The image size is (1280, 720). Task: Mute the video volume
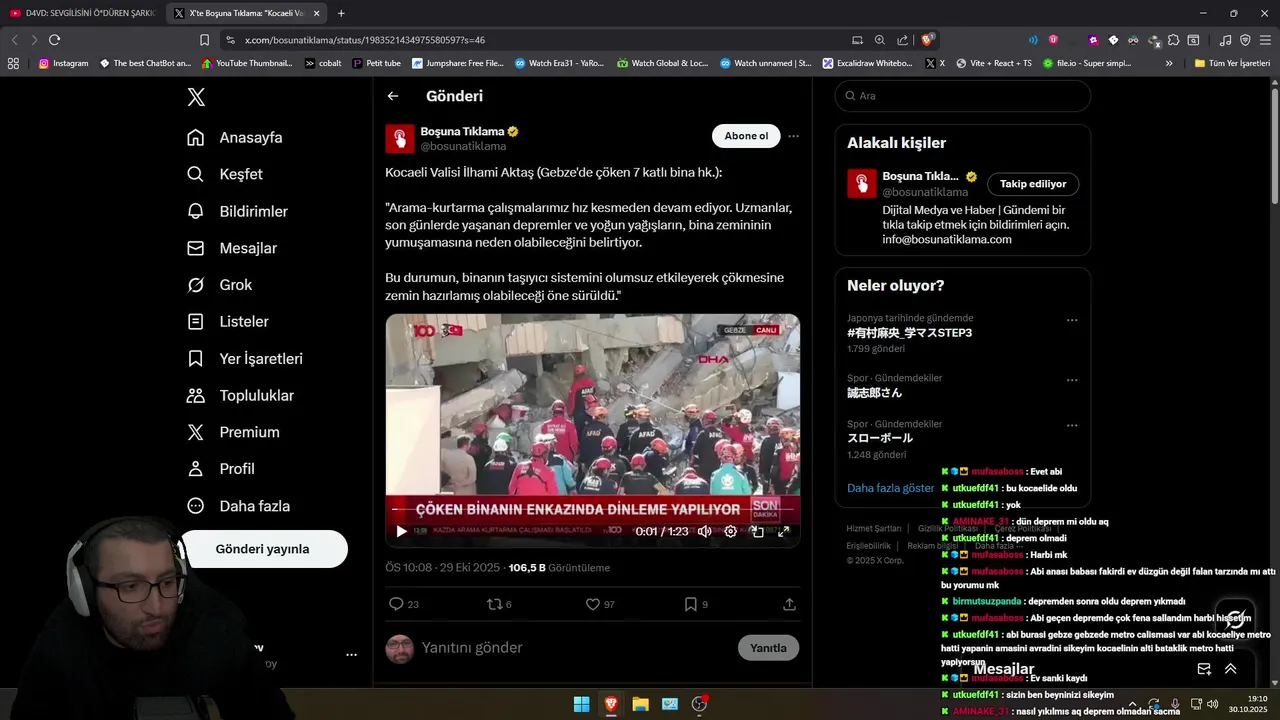pos(704,531)
